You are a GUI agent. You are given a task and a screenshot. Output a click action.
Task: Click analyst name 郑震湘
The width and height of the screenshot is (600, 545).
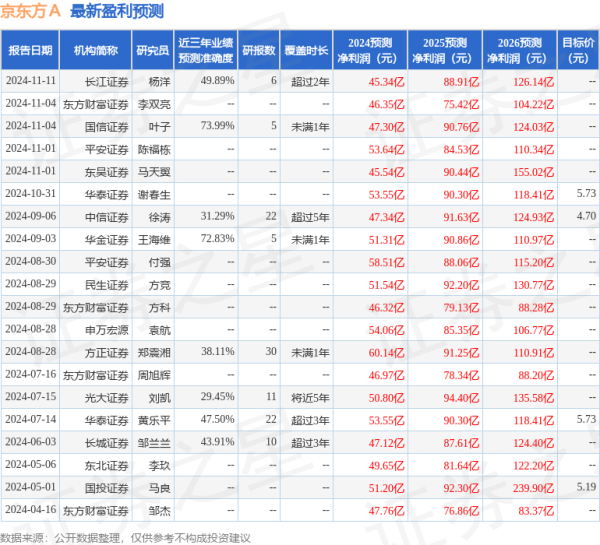point(152,351)
